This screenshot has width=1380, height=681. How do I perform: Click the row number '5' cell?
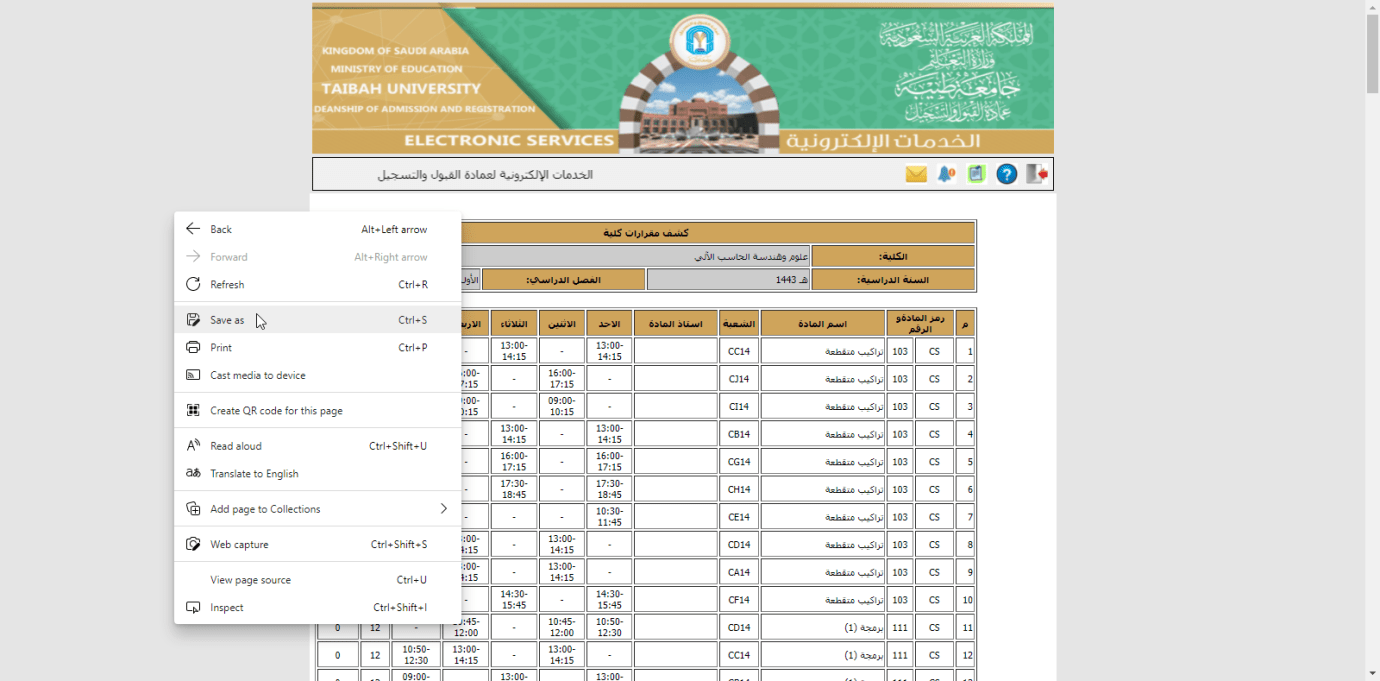[x=966, y=462]
